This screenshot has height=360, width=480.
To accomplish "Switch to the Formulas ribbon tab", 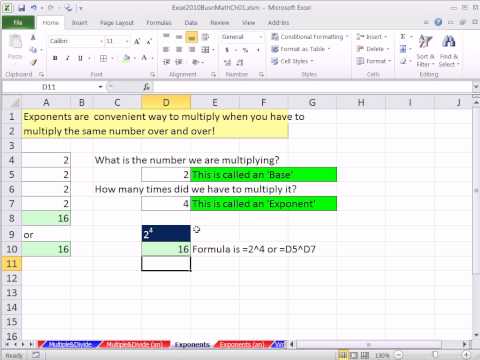I will click(159, 23).
